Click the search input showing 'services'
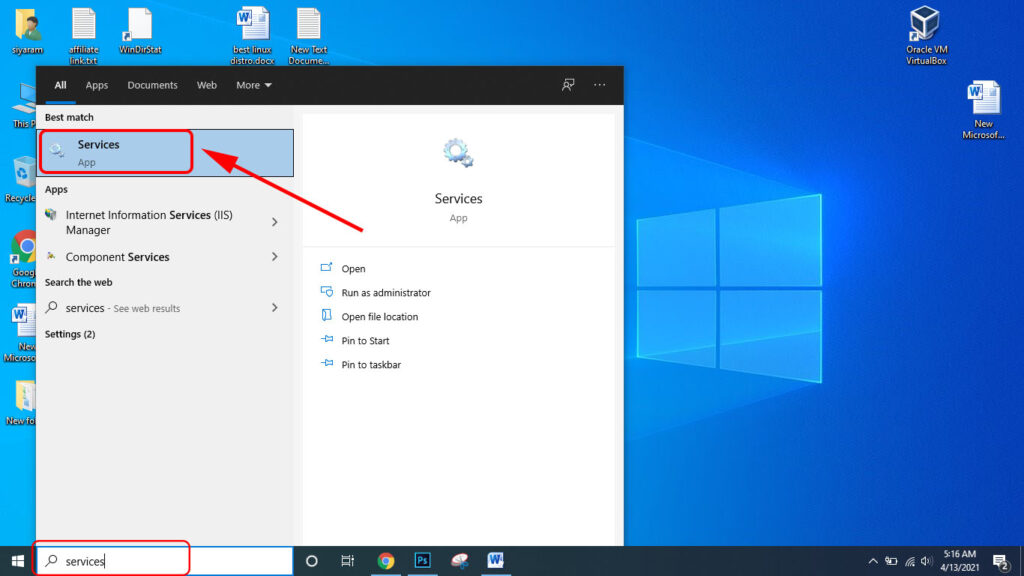1024x576 pixels. 110,561
